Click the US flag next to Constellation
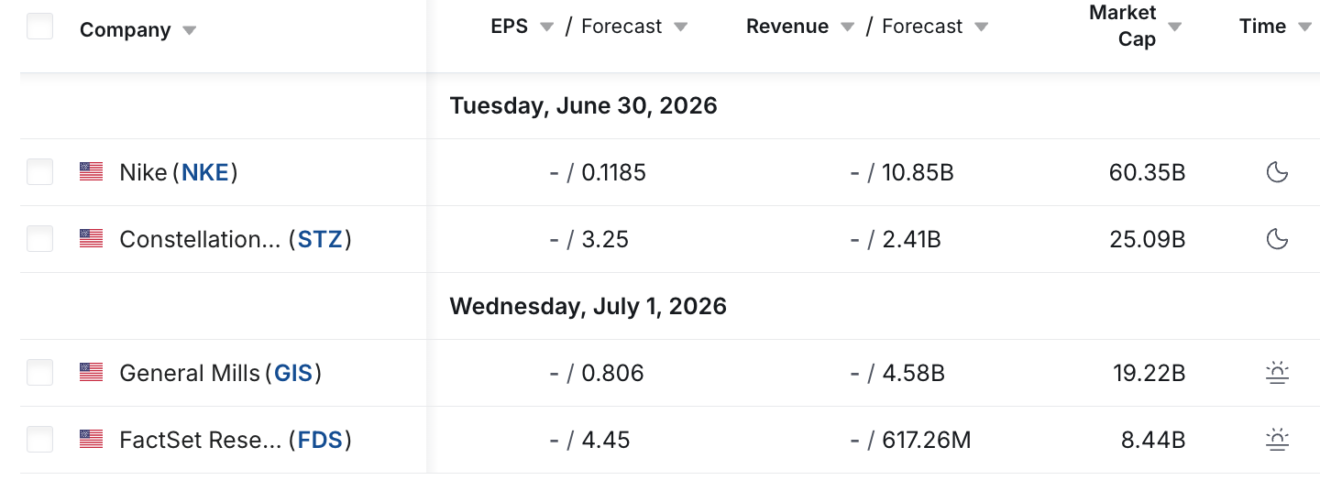1320x491 pixels. coord(91,239)
